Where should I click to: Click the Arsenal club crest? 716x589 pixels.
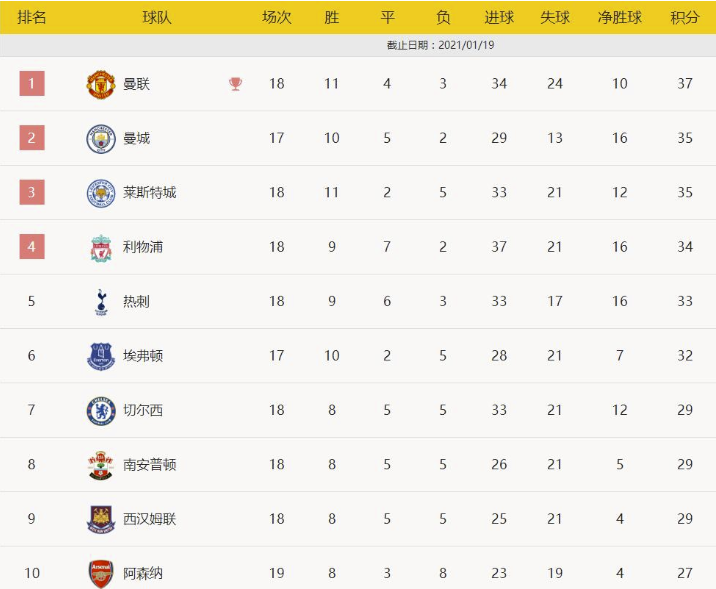coord(101,573)
